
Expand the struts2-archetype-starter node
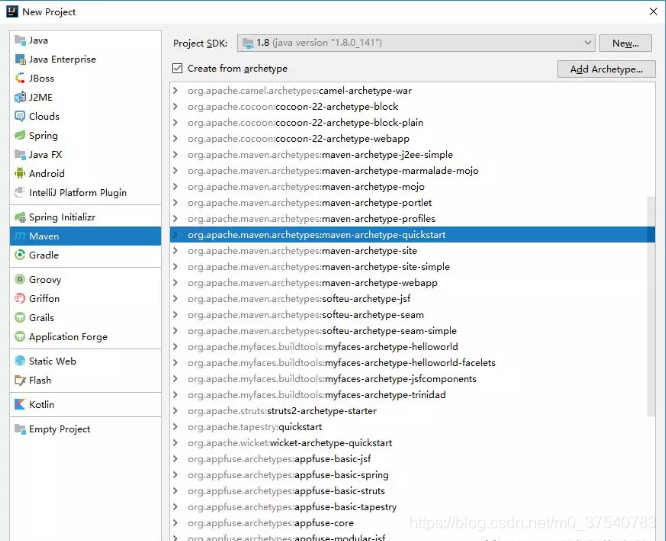coord(175,411)
